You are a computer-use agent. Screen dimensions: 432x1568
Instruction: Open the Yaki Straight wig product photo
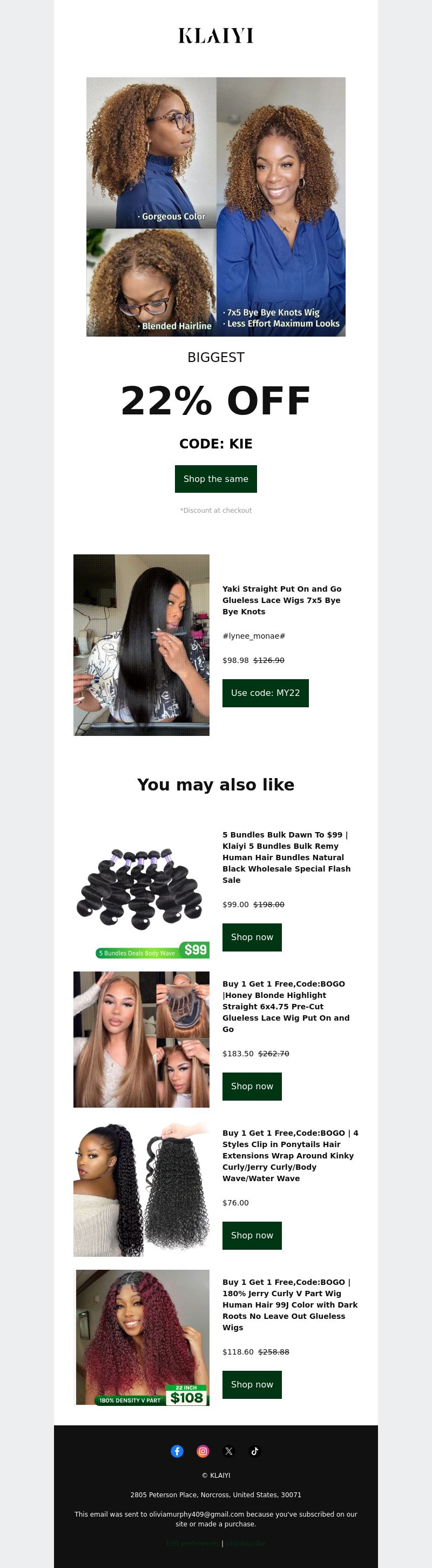coord(141,645)
